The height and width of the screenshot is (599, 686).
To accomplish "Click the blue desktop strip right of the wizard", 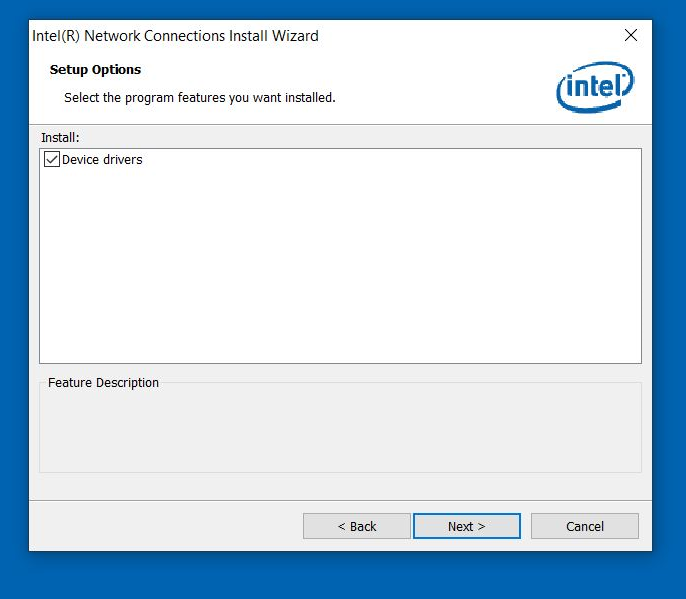I will 669,300.
